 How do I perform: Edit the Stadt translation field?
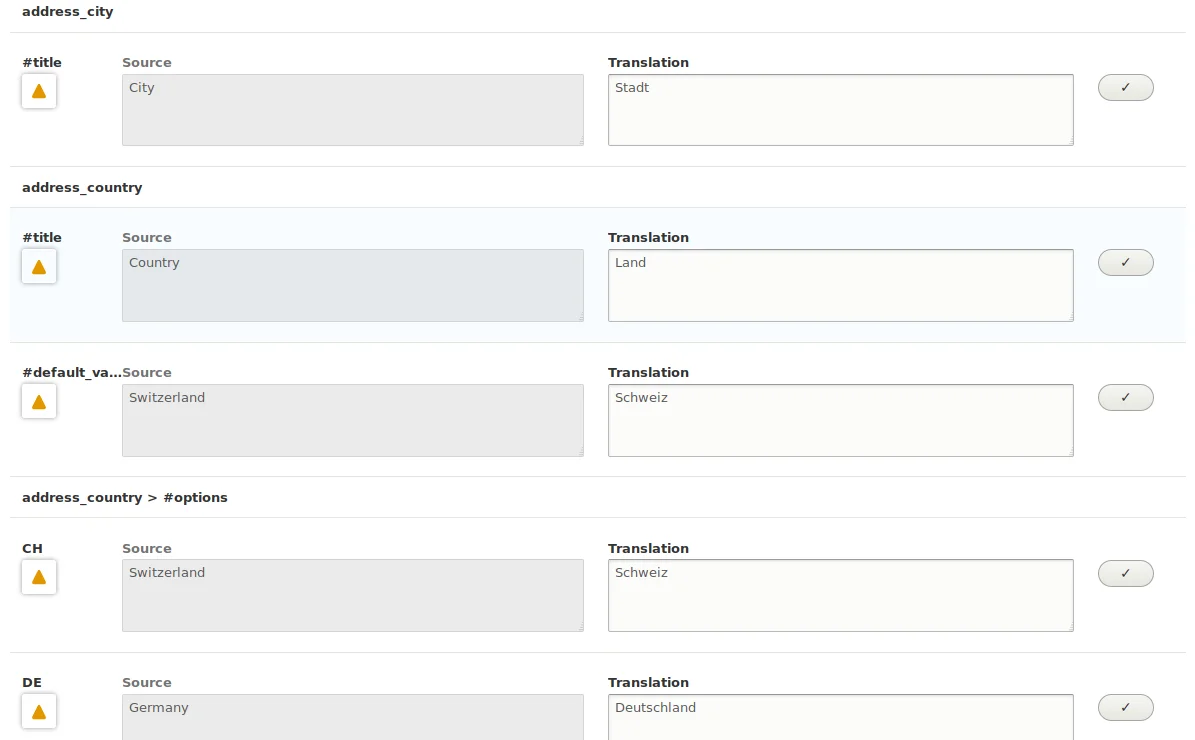[840, 110]
